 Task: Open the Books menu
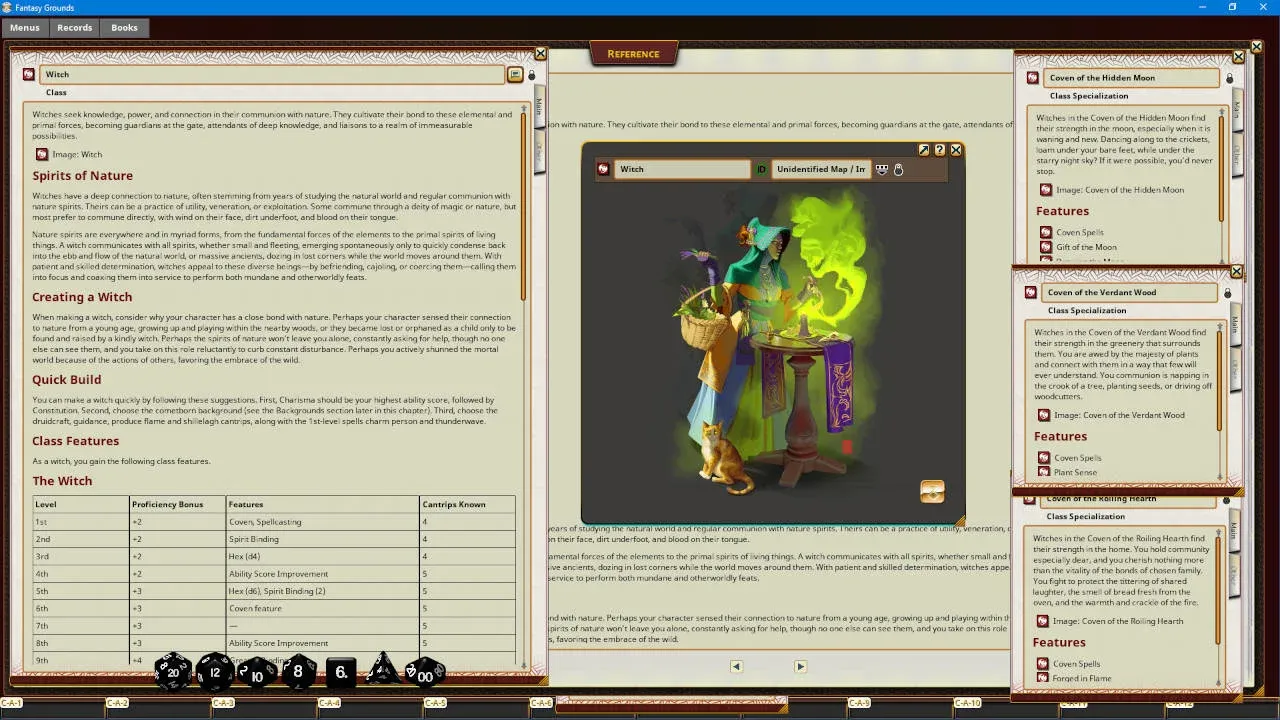pyautogui.click(x=125, y=28)
